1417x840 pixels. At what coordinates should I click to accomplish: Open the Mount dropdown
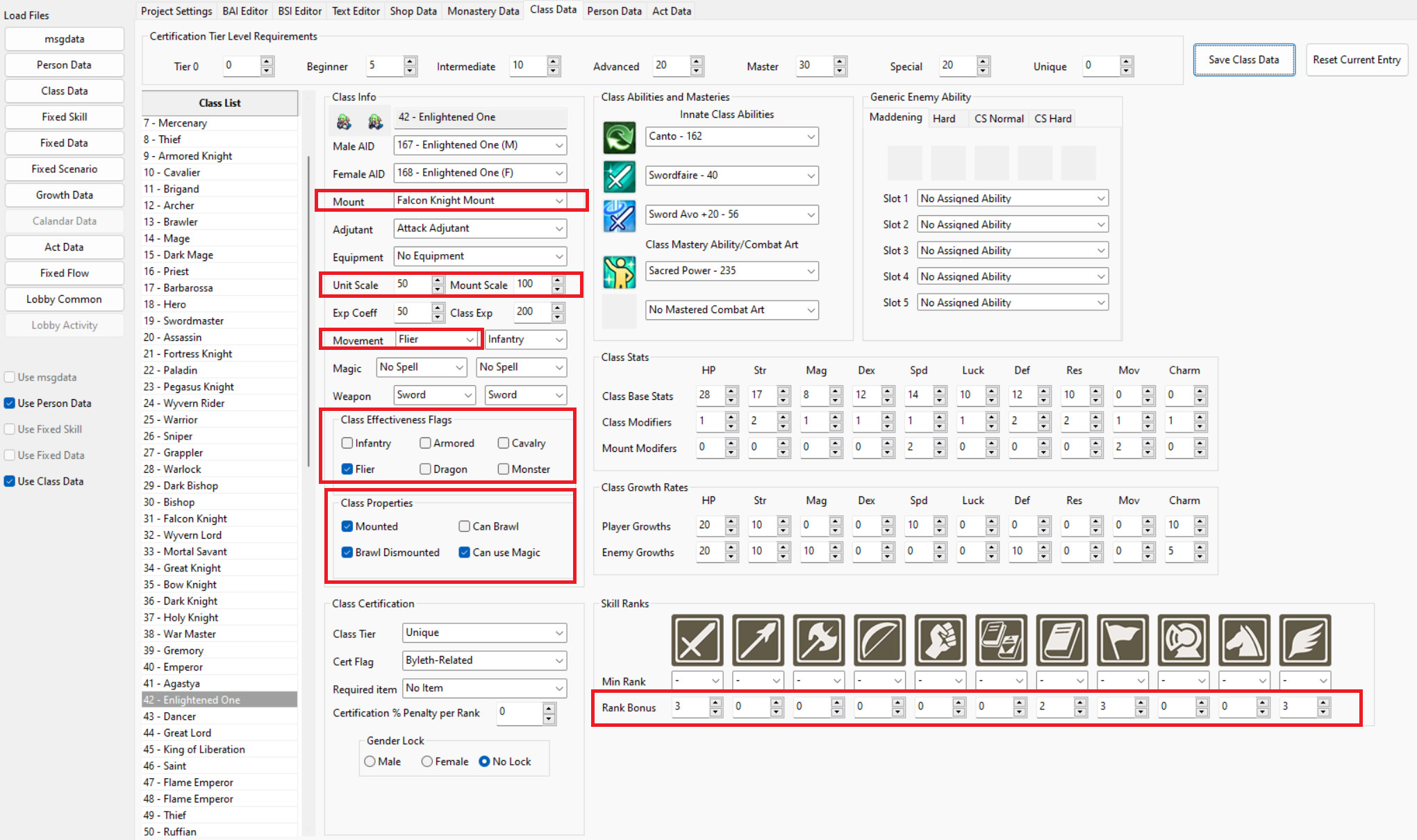click(480, 201)
